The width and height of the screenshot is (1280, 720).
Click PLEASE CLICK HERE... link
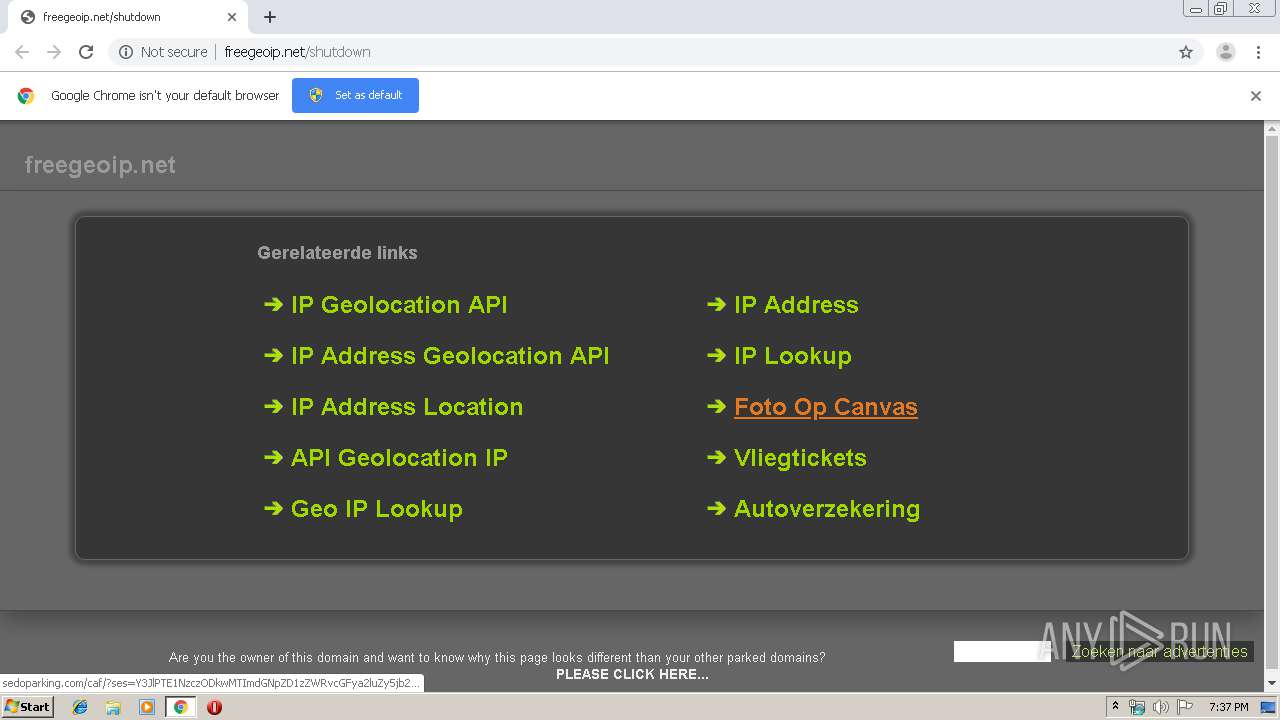[x=632, y=674]
